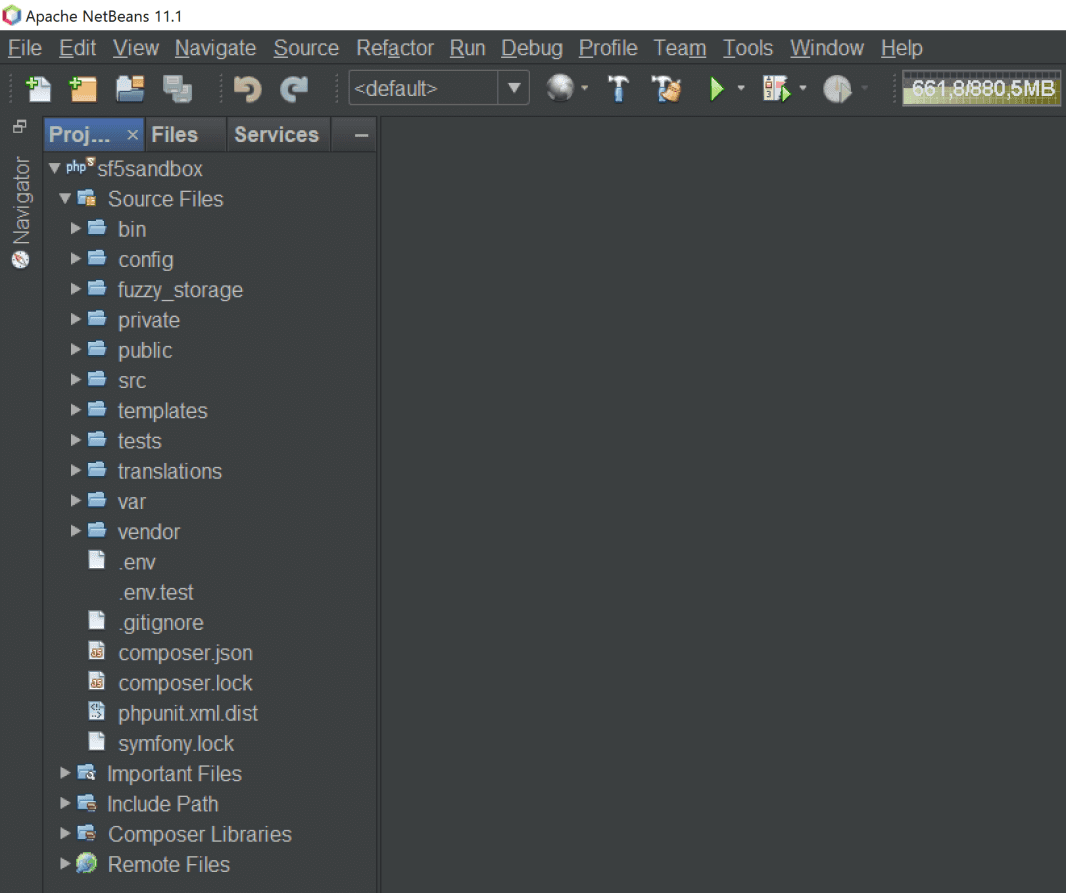This screenshot has height=893, width=1066.
Task: Switch to the Services tab
Action: 277,135
